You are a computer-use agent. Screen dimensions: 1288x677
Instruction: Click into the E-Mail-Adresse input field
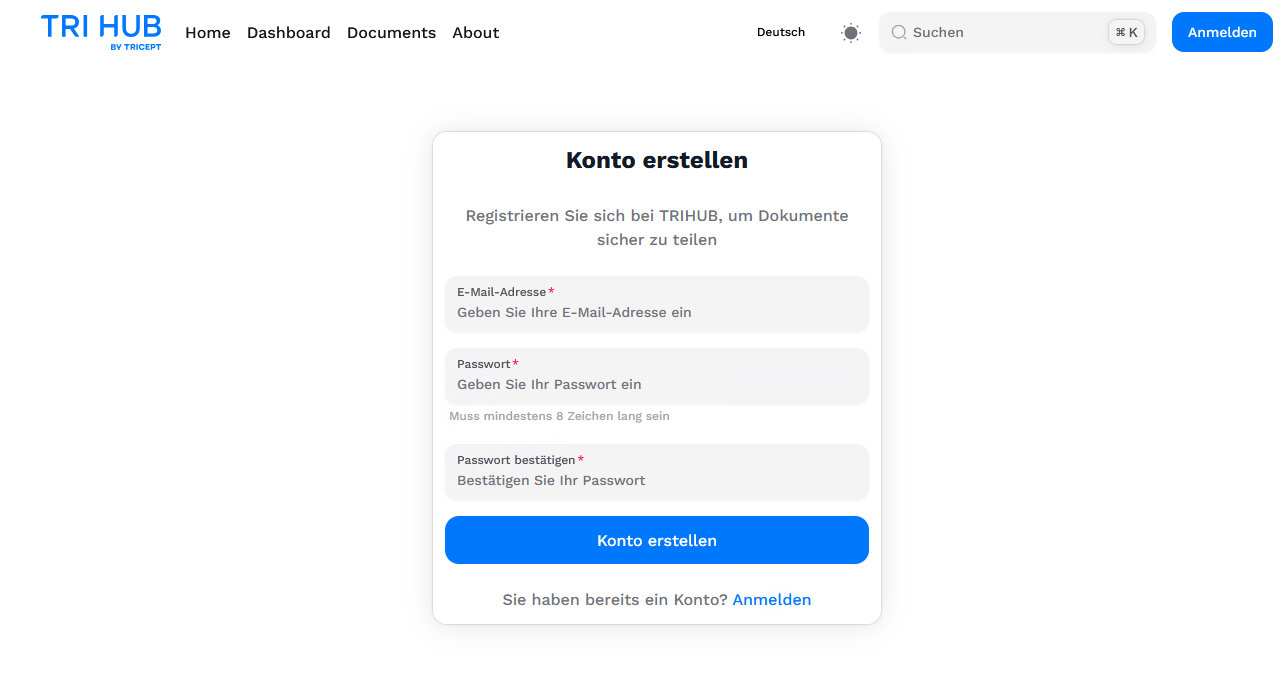coord(657,304)
